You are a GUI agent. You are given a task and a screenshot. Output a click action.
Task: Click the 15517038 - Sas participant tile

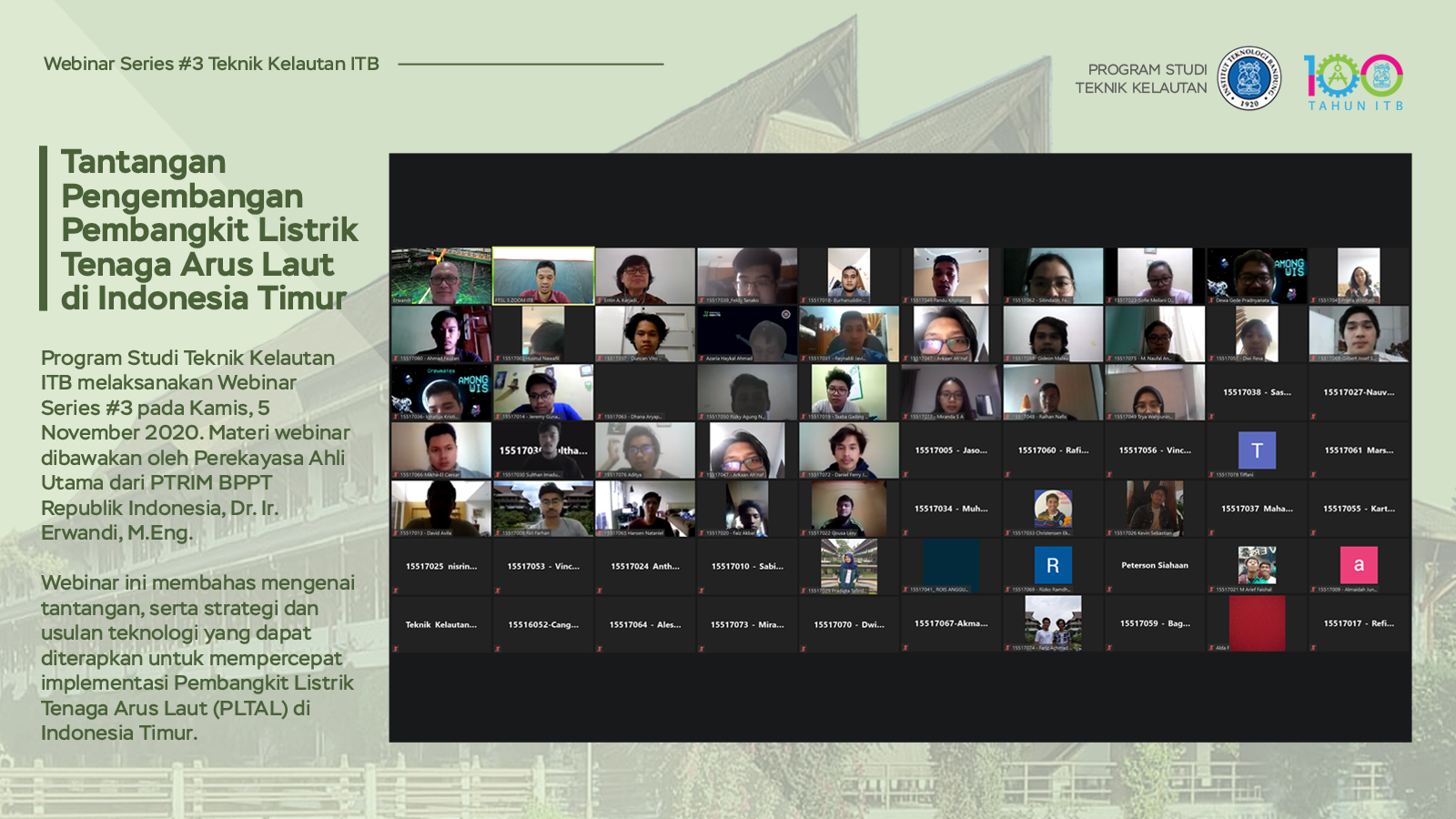click(x=1257, y=392)
